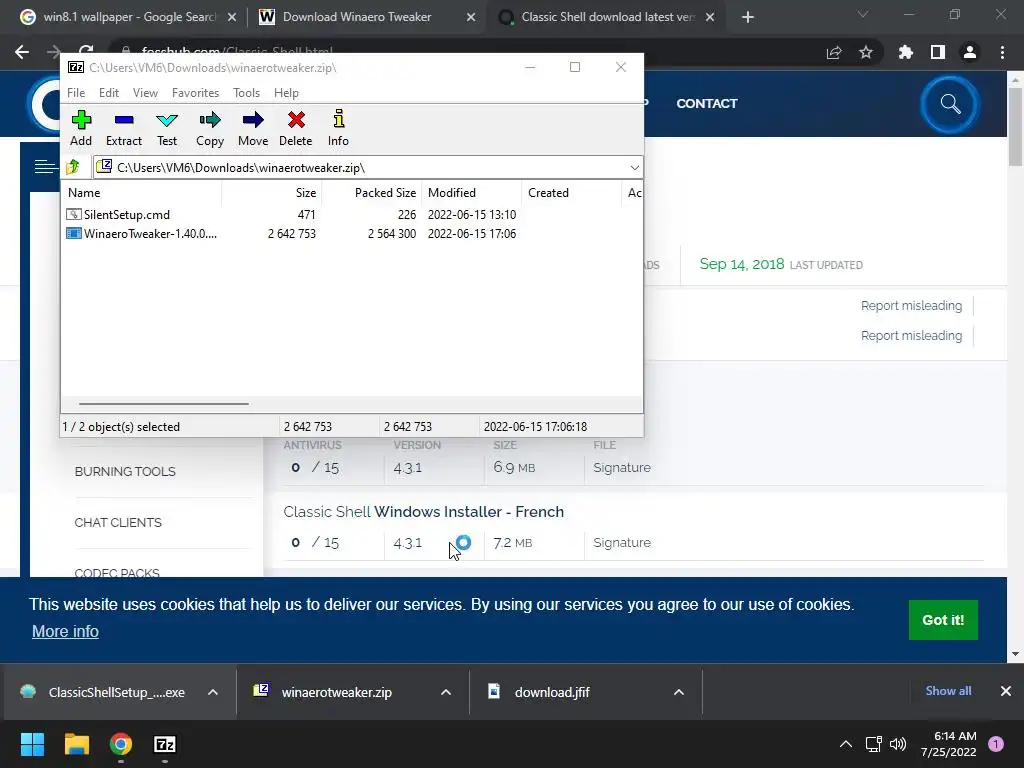Viewport: 1024px width, 768px height.
Task: Open the CHAT CLIENTS category
Action: [118, 522]
